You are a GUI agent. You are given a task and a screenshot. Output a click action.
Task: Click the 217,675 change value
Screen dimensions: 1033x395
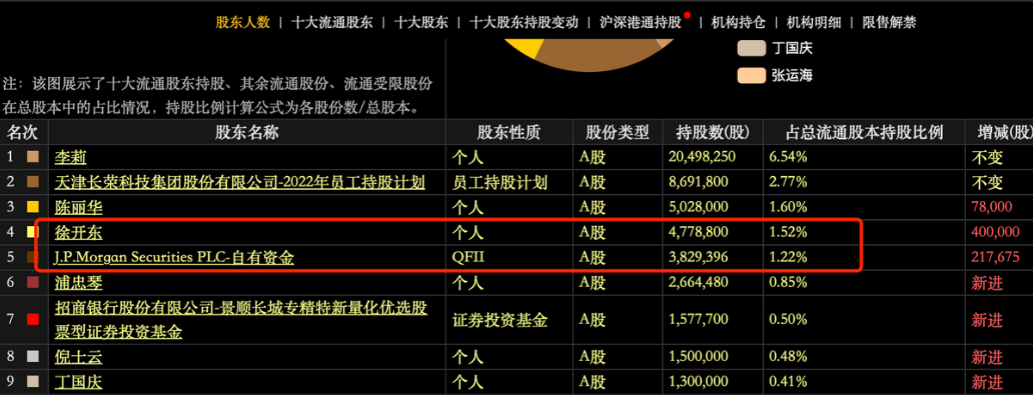(x=995, y=258)
